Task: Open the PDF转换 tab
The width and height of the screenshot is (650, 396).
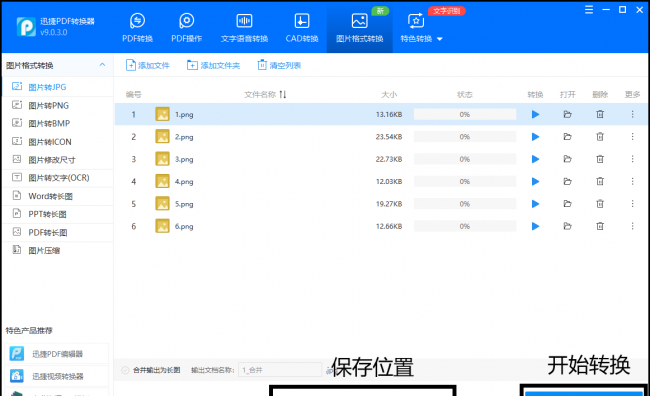Action: click(x=137, y=28)
